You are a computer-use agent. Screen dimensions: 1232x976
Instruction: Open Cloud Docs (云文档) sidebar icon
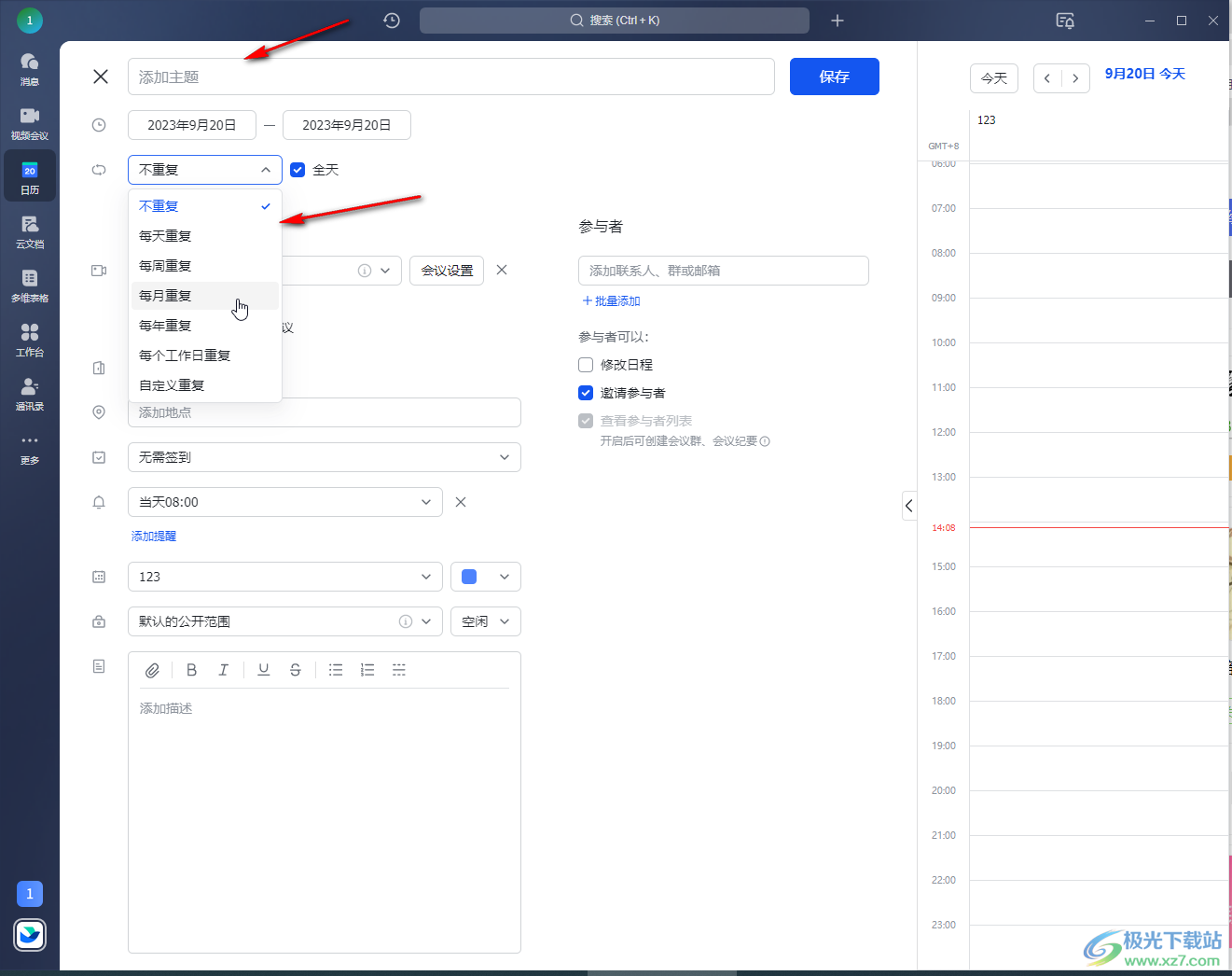click(x=30, y=231)
